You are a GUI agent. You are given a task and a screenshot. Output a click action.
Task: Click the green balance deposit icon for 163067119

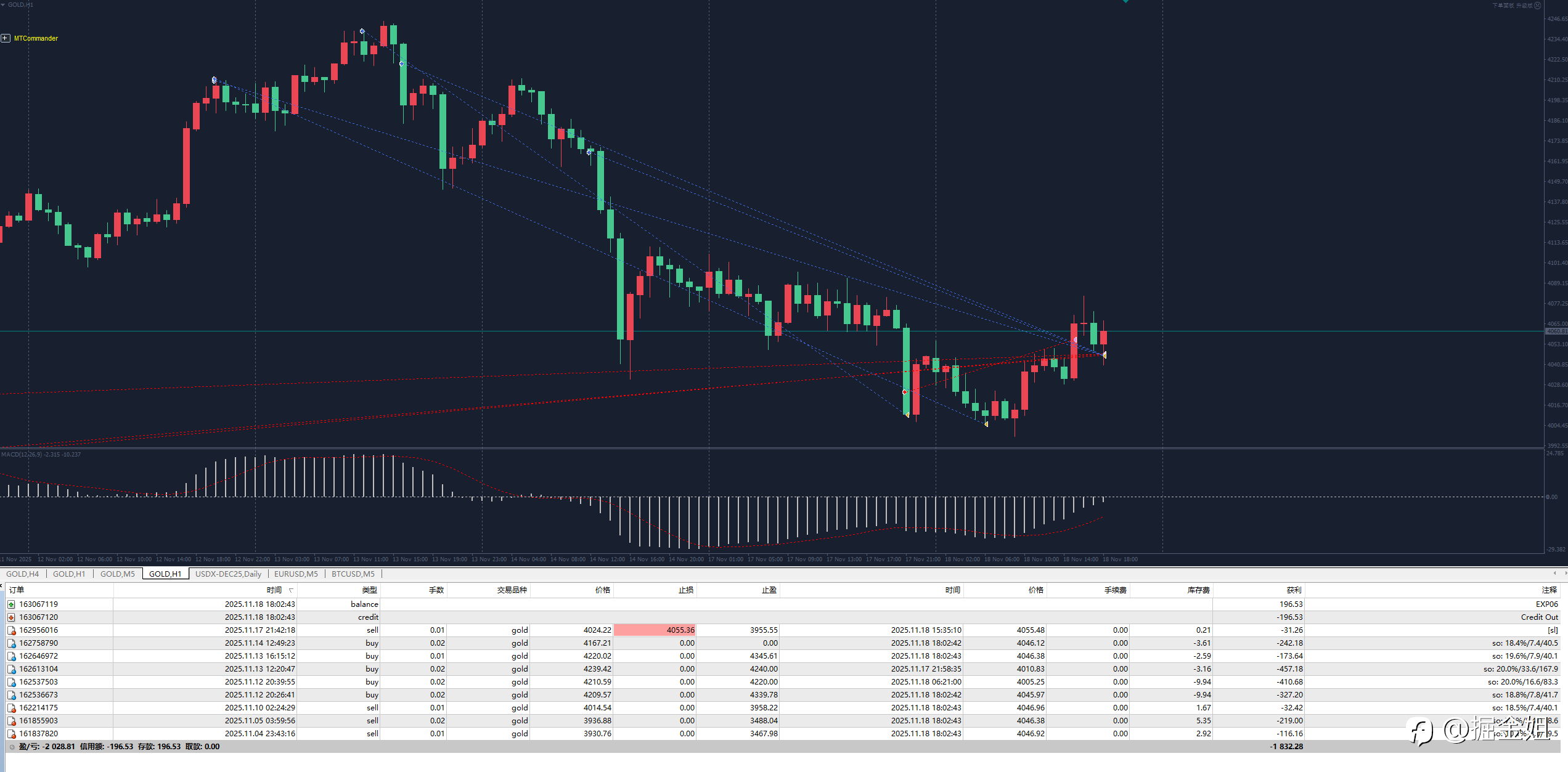pos(11,604)
